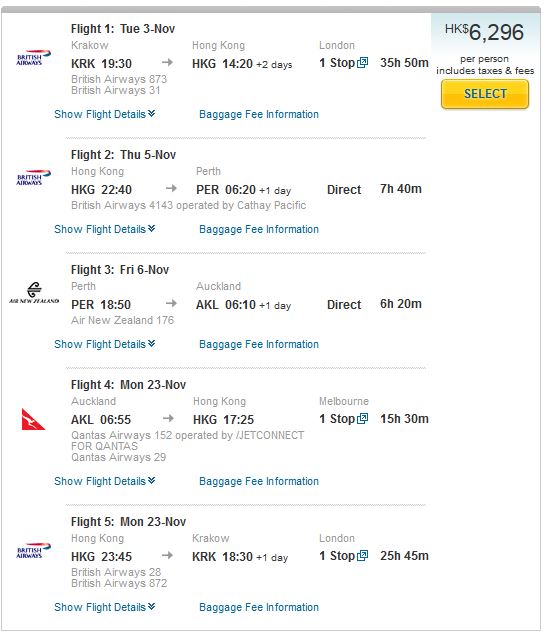The image size is (546, 634).
Task: Expand Show Flight Details for Flight 2
Action: (x=105, y=229)
